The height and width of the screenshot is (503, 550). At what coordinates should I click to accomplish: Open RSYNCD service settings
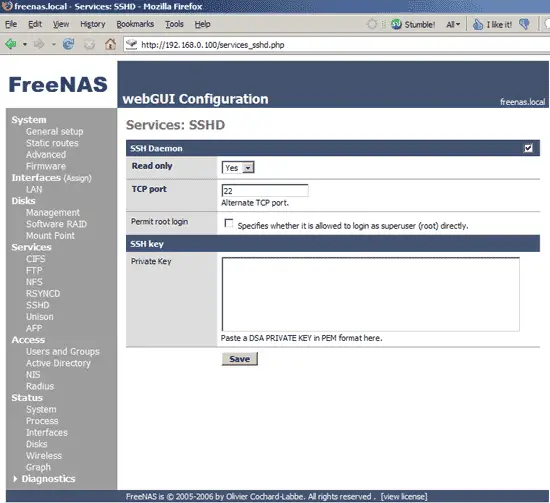[x=43, y=294]
